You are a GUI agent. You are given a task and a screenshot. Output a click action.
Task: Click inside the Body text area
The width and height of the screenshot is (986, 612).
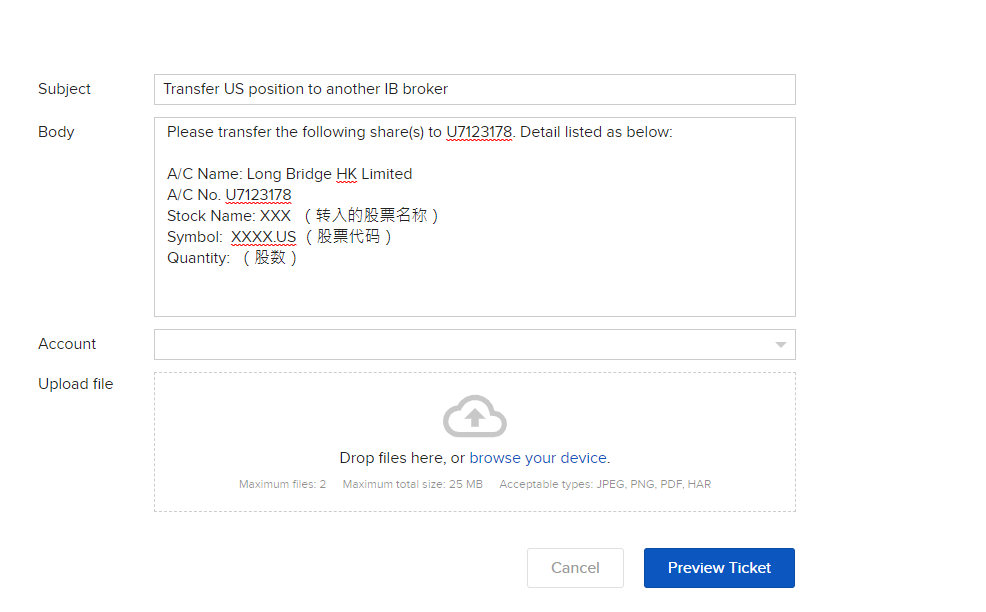click(475, 217)
